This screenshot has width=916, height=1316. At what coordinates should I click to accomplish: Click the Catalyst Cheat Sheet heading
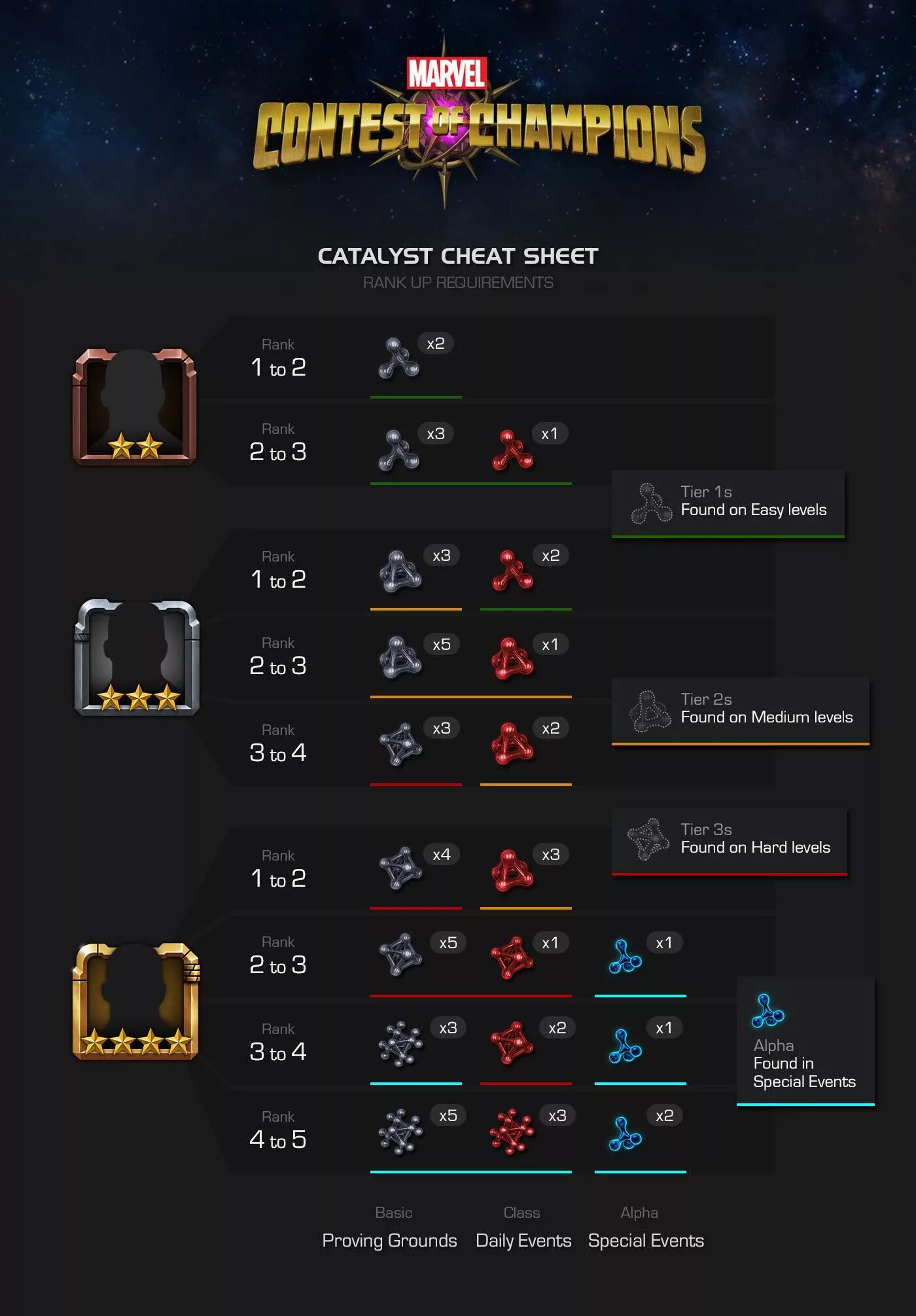[x=458, y=256]
